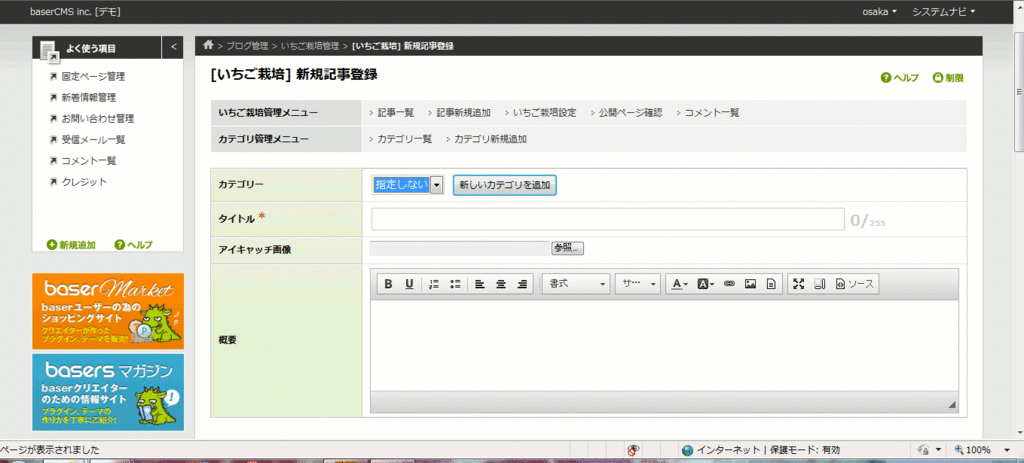Insert a hyperlink via link icon
Viewport: 1024px width, 463px height.
729,284
